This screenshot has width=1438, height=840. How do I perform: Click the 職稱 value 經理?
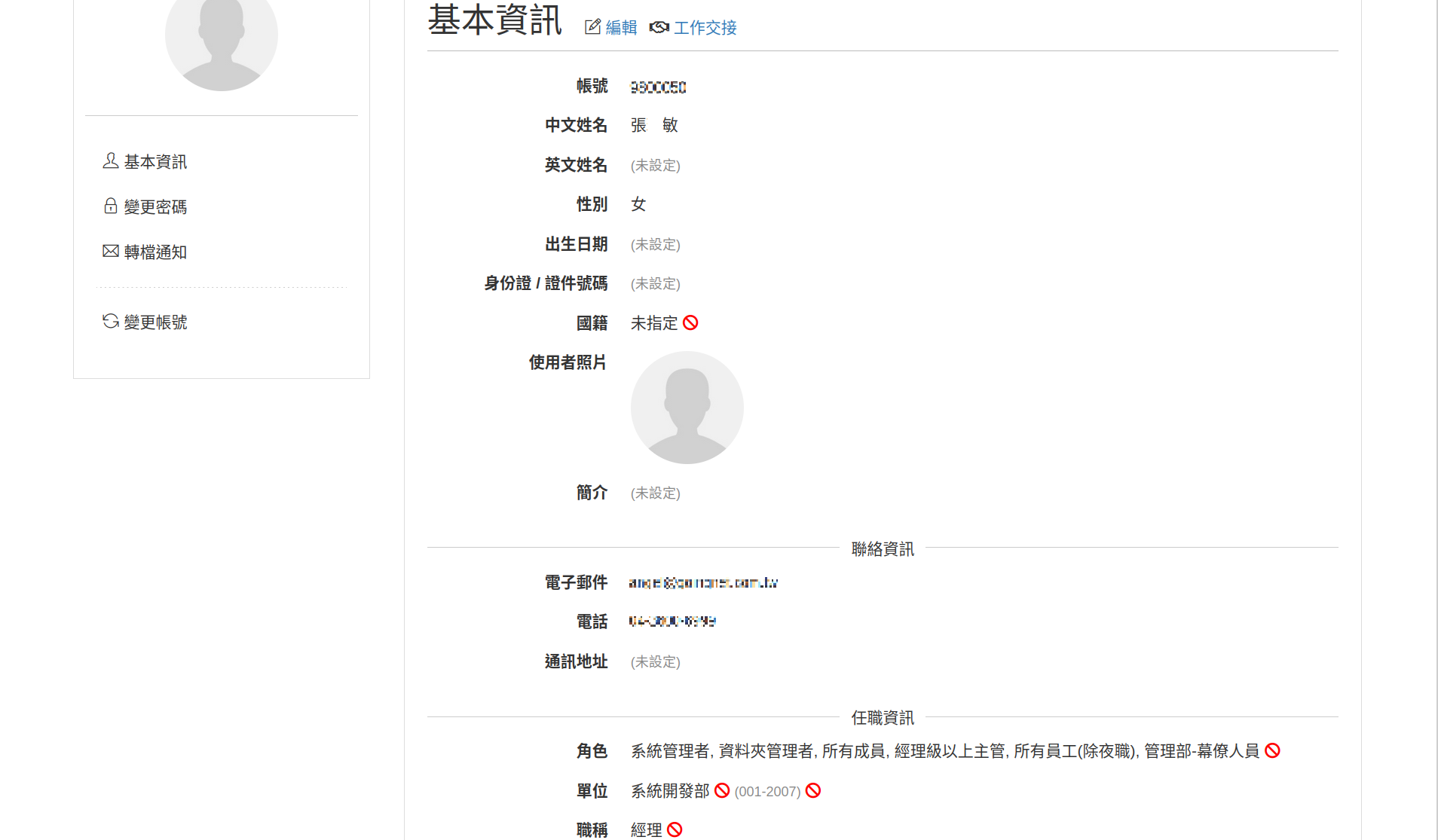(x=647, y=830)
